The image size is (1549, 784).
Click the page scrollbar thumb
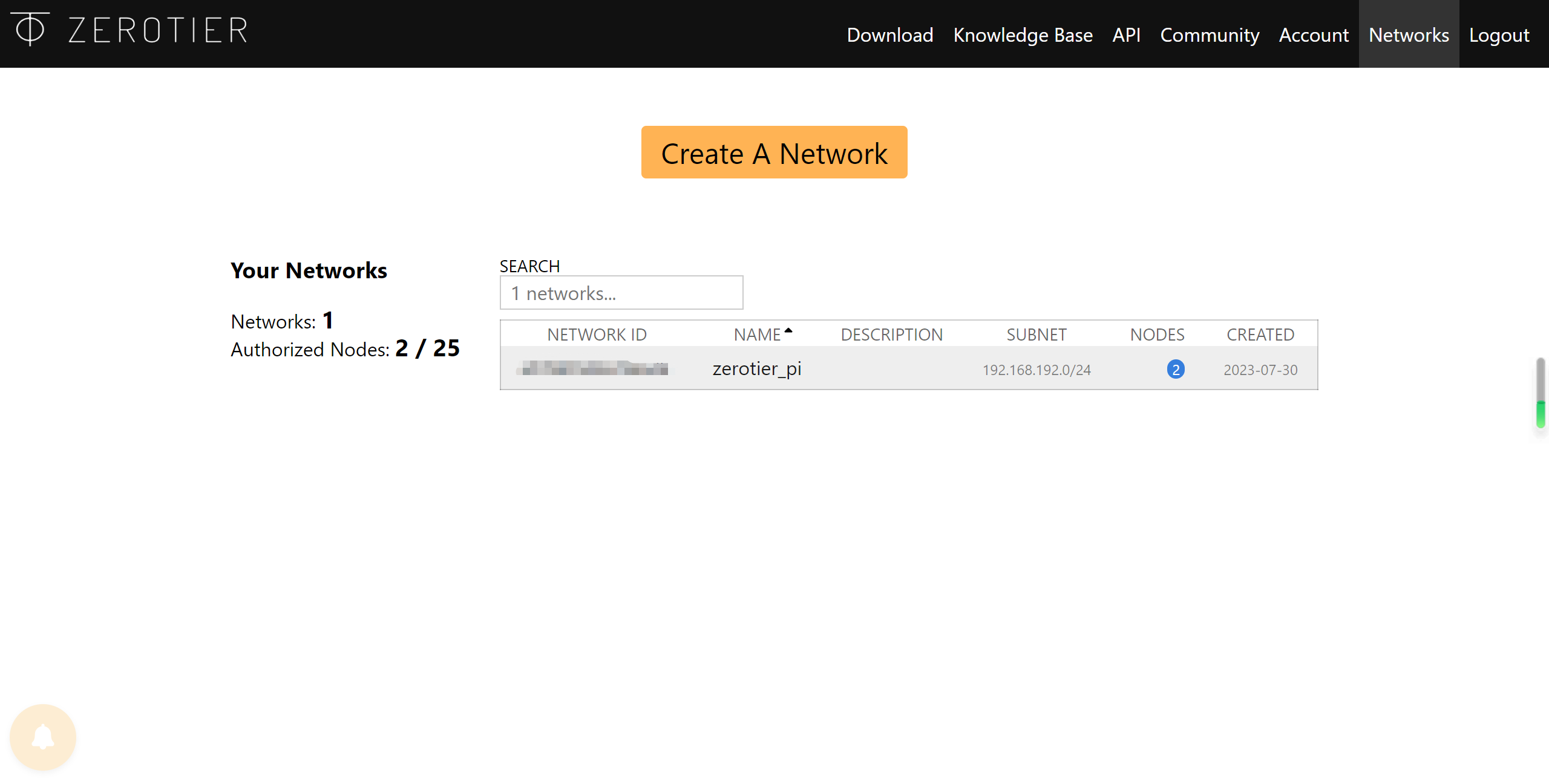tap(1541, 393)
